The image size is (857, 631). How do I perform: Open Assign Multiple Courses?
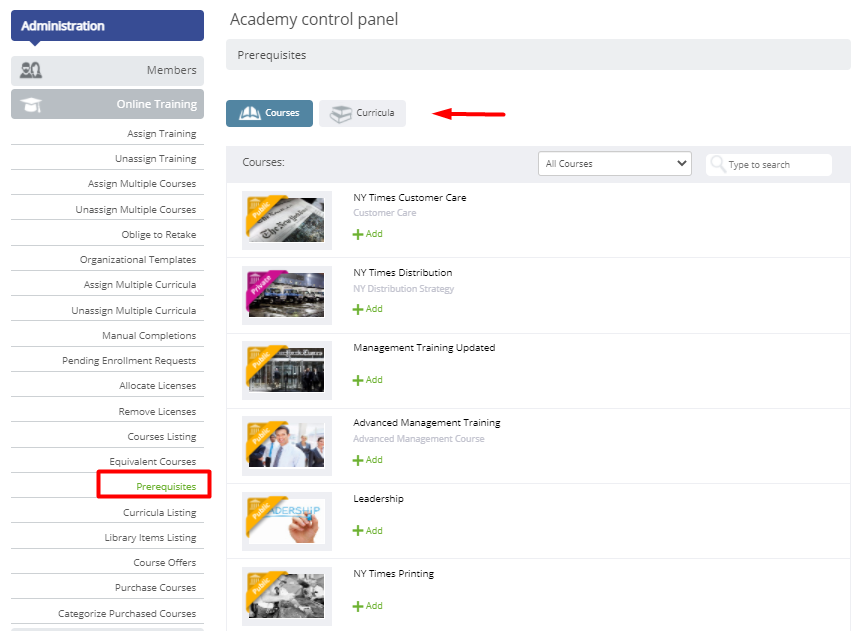coord(142,184)
